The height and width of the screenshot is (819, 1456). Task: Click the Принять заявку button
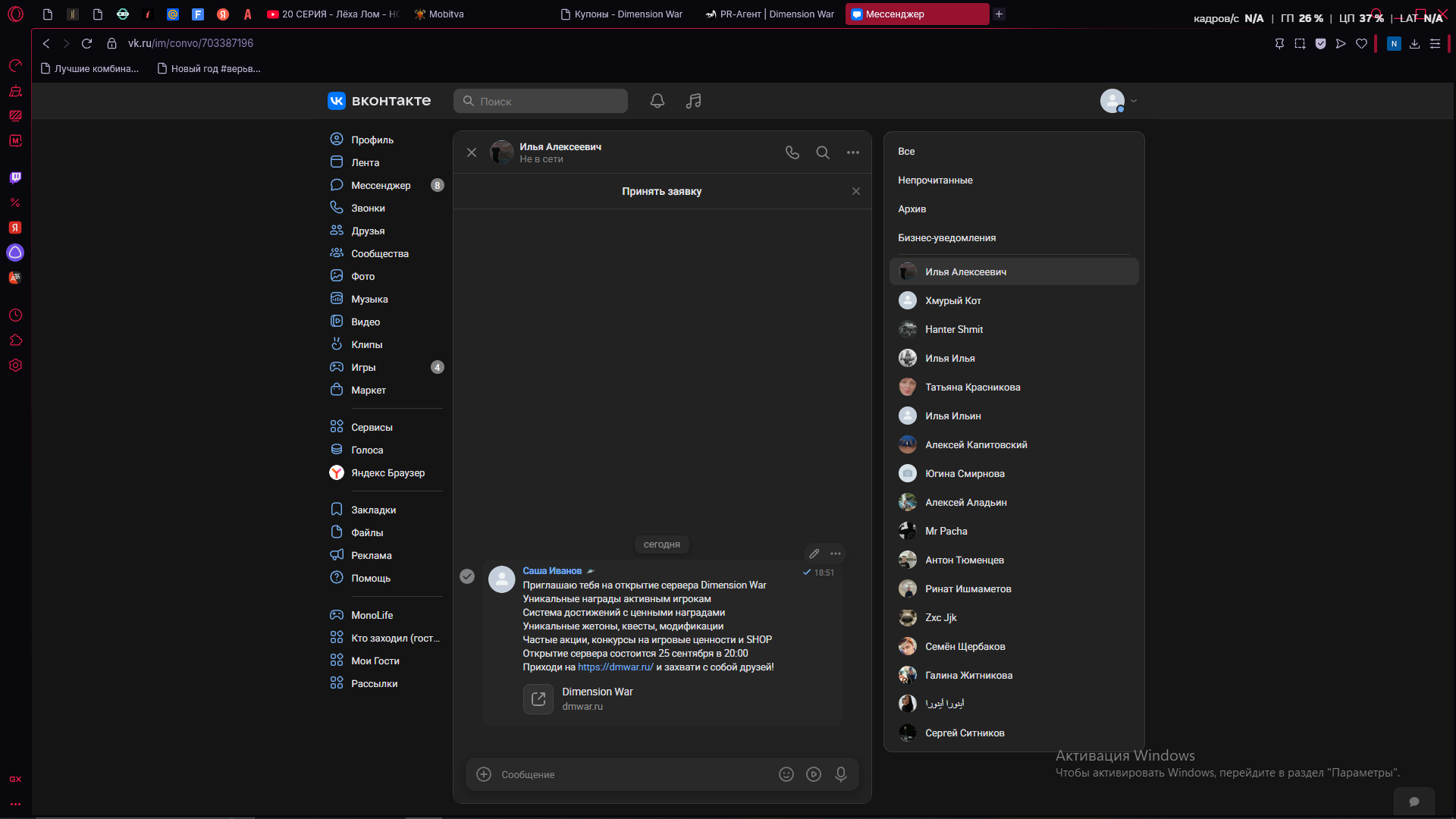(x=662, y=191)
